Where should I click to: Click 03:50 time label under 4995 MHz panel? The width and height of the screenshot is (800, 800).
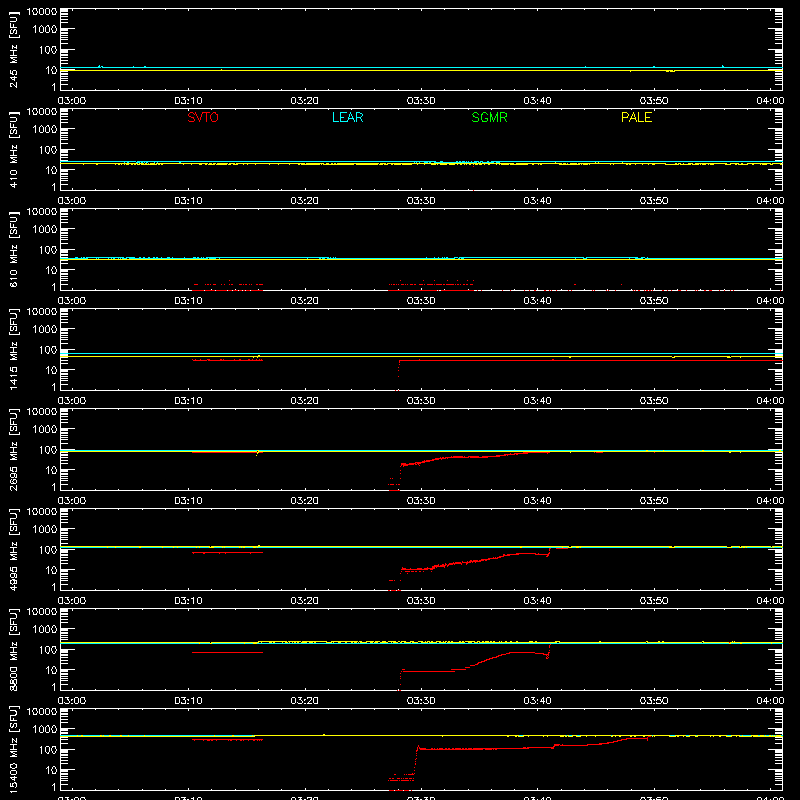pyautogui.click(x=654, y=601)
